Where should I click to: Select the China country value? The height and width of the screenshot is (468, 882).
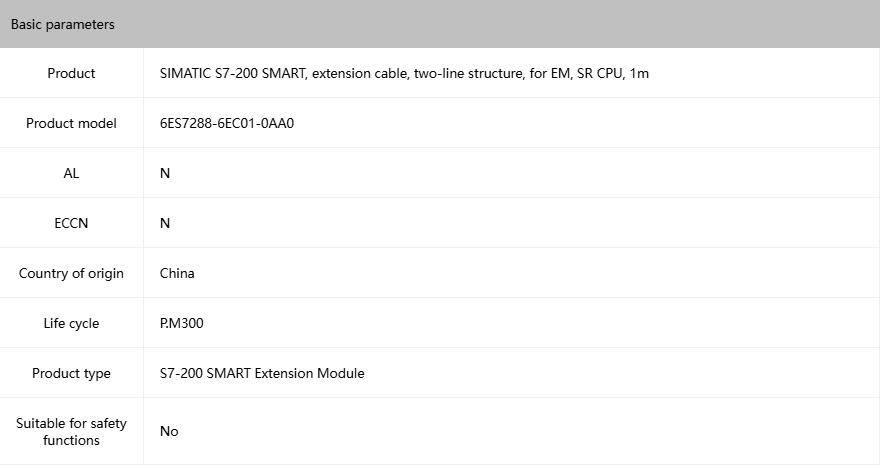coord(177,273)
